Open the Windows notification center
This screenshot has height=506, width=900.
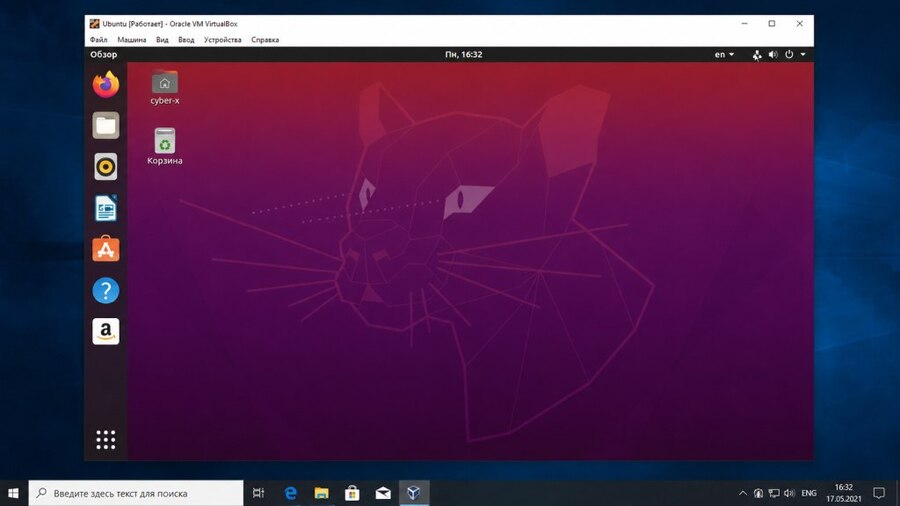tap(879, 493)
